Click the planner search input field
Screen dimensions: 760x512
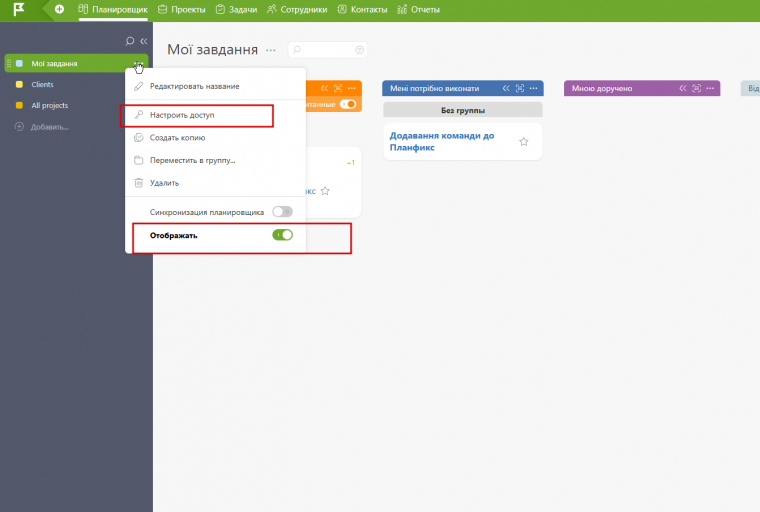327,49
